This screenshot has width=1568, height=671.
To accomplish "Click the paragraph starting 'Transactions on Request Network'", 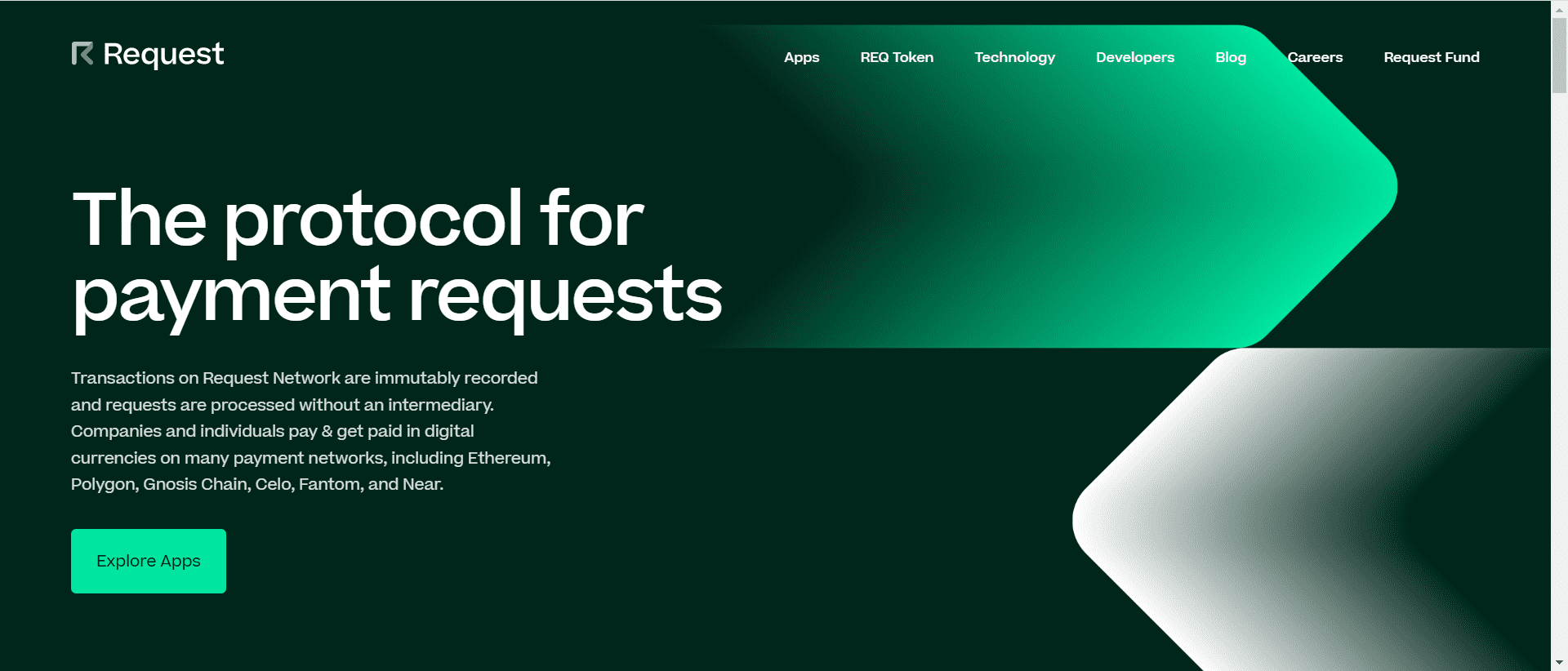I will click(x=311, y=431).
